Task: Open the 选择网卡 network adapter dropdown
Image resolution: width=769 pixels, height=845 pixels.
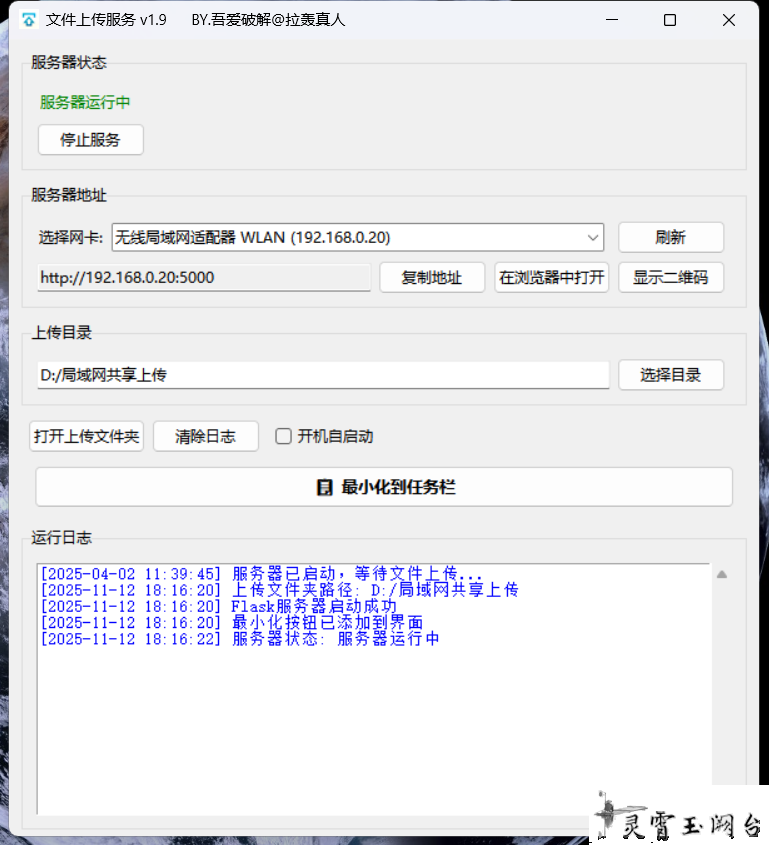Action: click(x=356, y=237)
